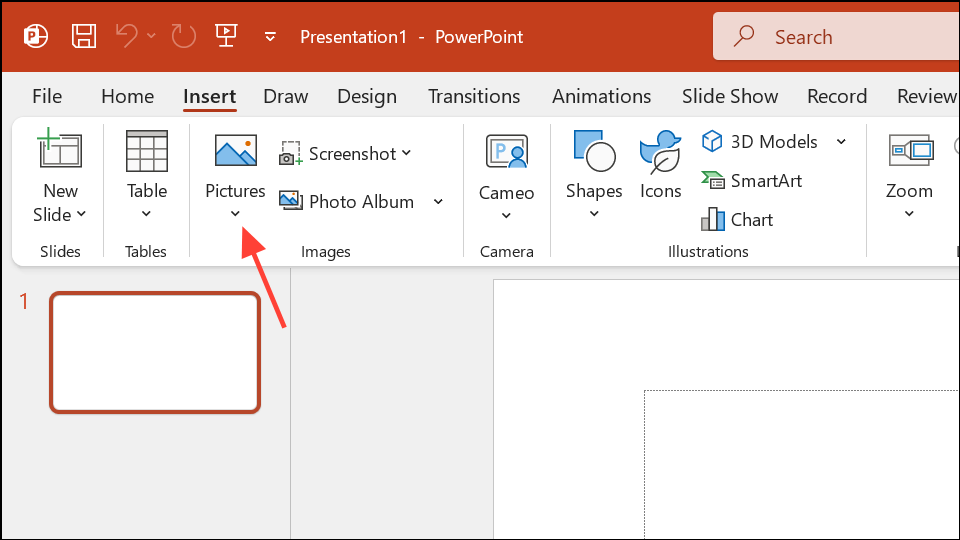
Task: Insert a SmartArt graphic
Action: coord(751,181)
